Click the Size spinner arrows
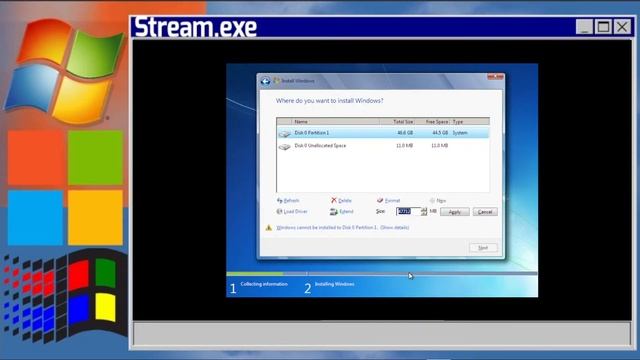This screenshot has width=640, height=360. (424, 211)
